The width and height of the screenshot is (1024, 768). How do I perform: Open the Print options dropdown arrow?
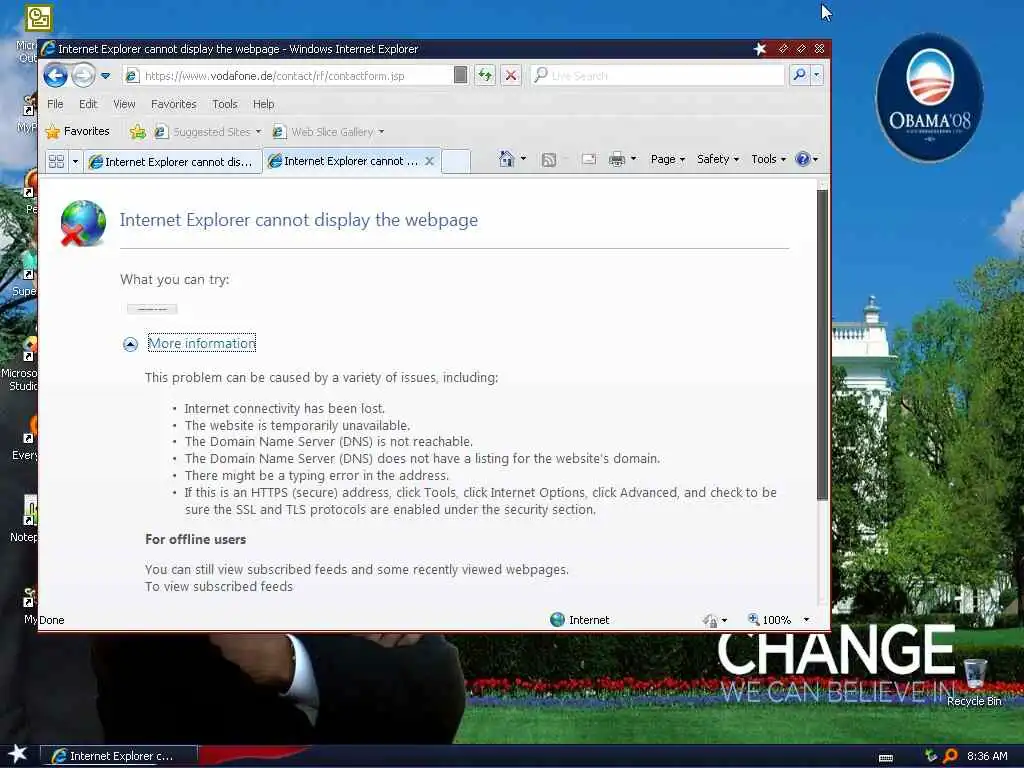tap(633, 159)
